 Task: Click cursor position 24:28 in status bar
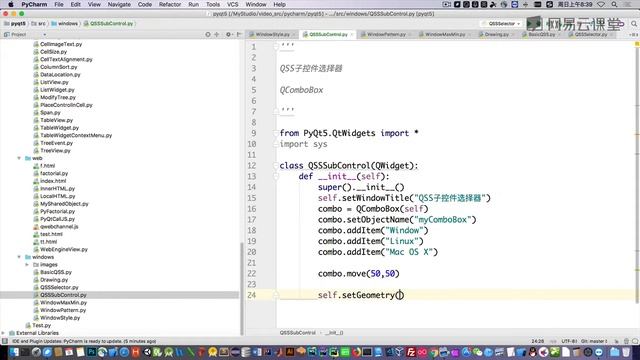point(538,341)
